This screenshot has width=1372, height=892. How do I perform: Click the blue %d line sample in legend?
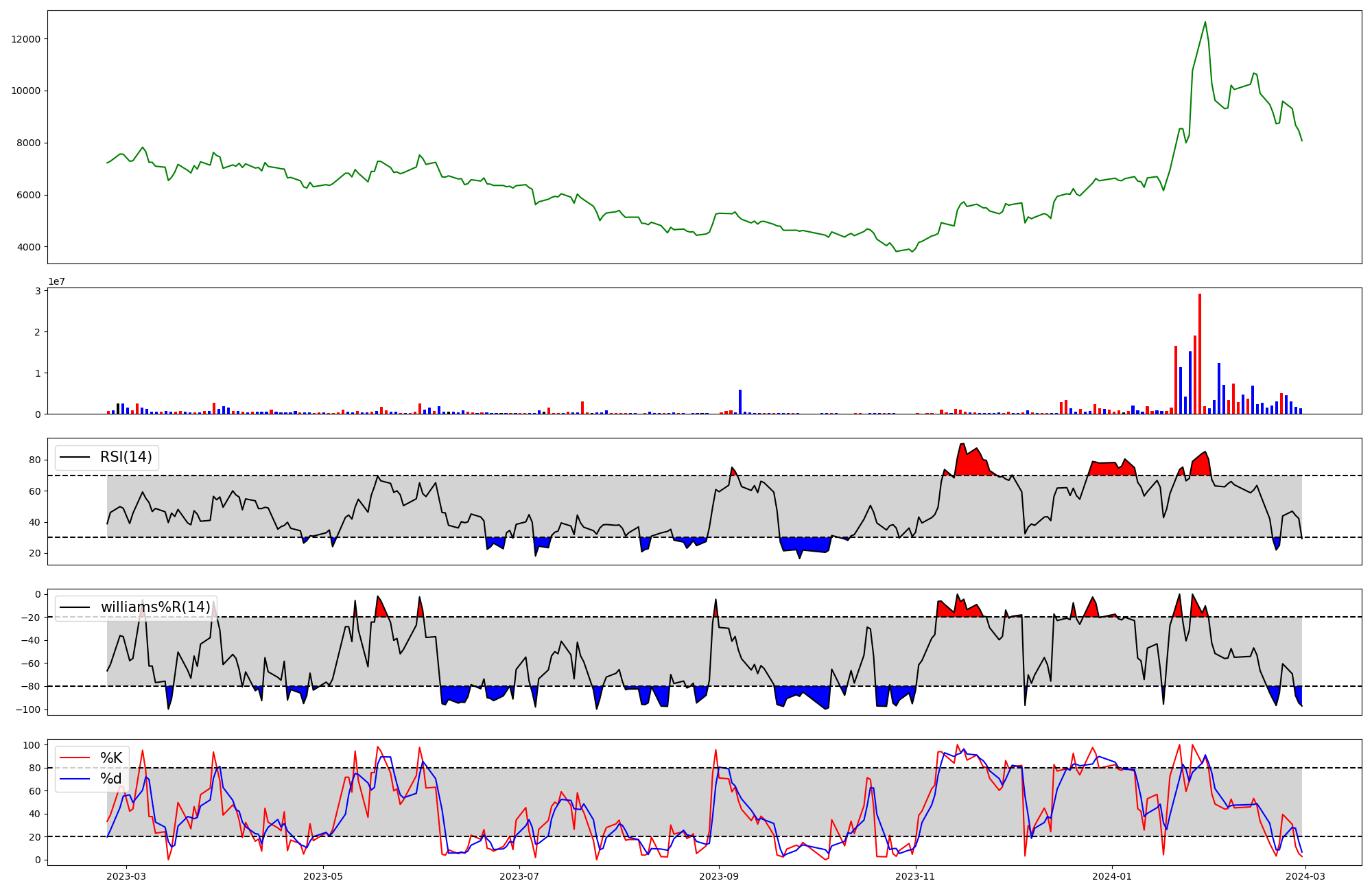click(75, 779)
